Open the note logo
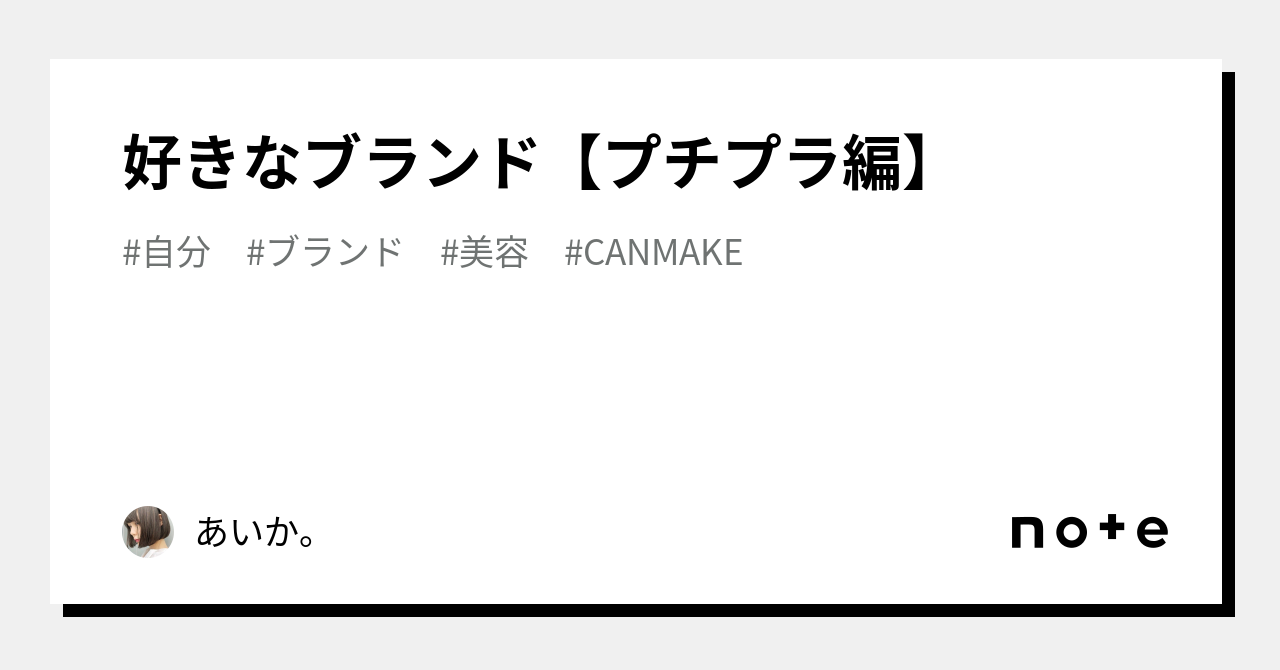The image size is (1280, 670). click(1089, 531)
